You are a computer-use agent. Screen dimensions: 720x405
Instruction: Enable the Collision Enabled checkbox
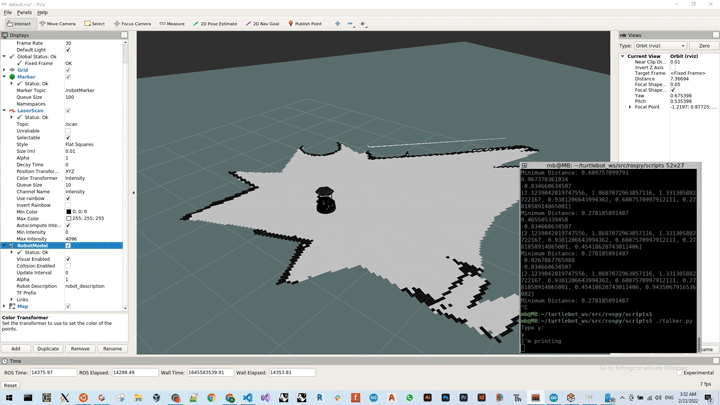point(68,266)
